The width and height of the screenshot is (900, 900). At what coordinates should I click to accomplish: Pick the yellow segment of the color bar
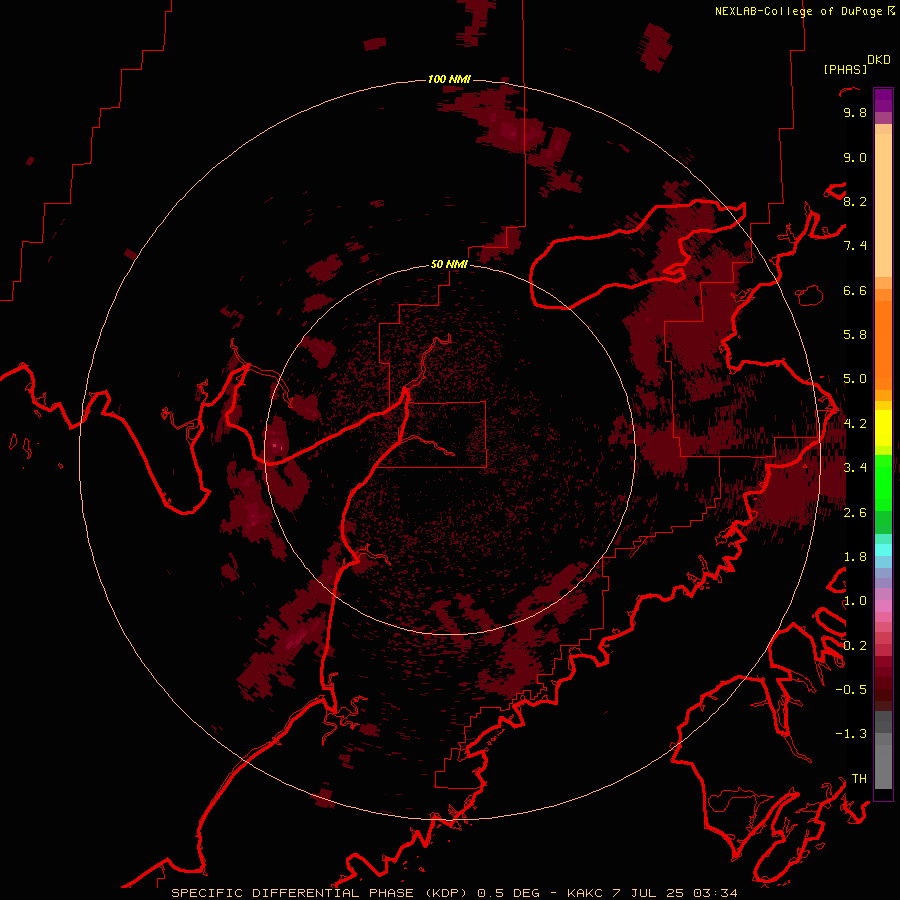point(883,428)
